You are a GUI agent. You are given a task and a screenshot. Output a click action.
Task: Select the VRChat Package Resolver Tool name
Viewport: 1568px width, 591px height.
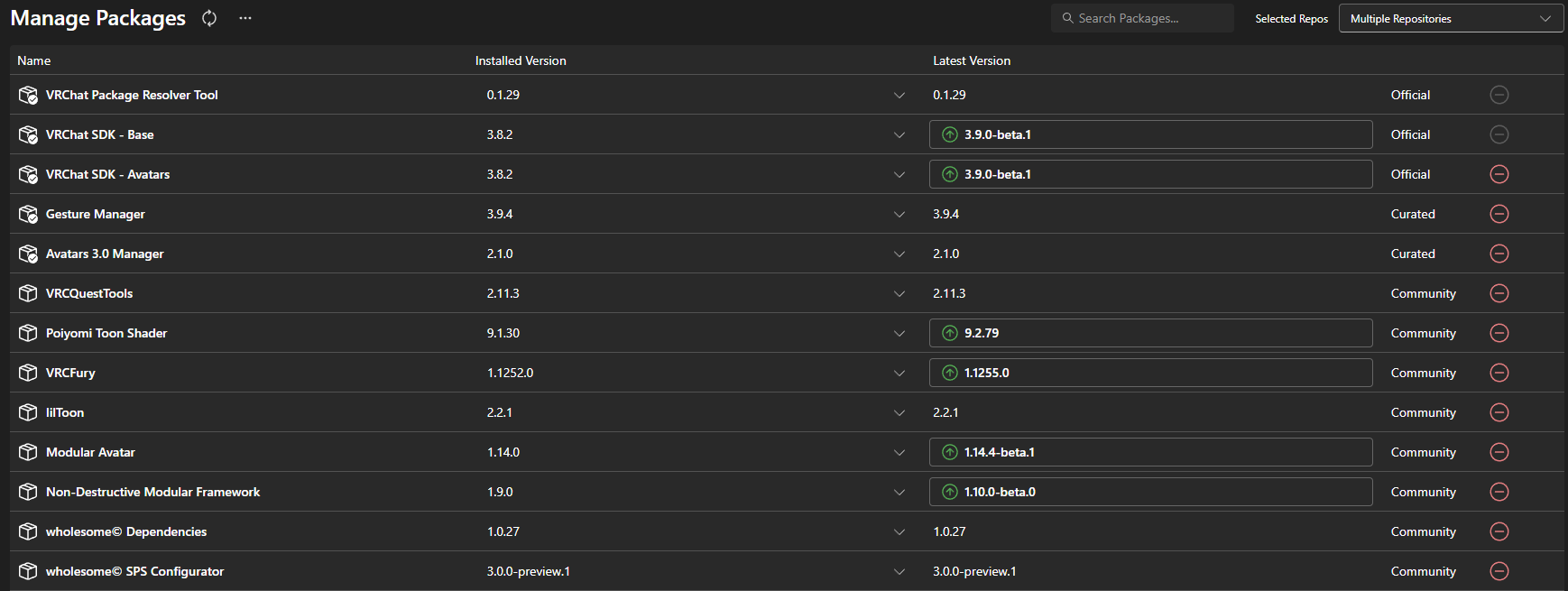[x=132, y=95]
